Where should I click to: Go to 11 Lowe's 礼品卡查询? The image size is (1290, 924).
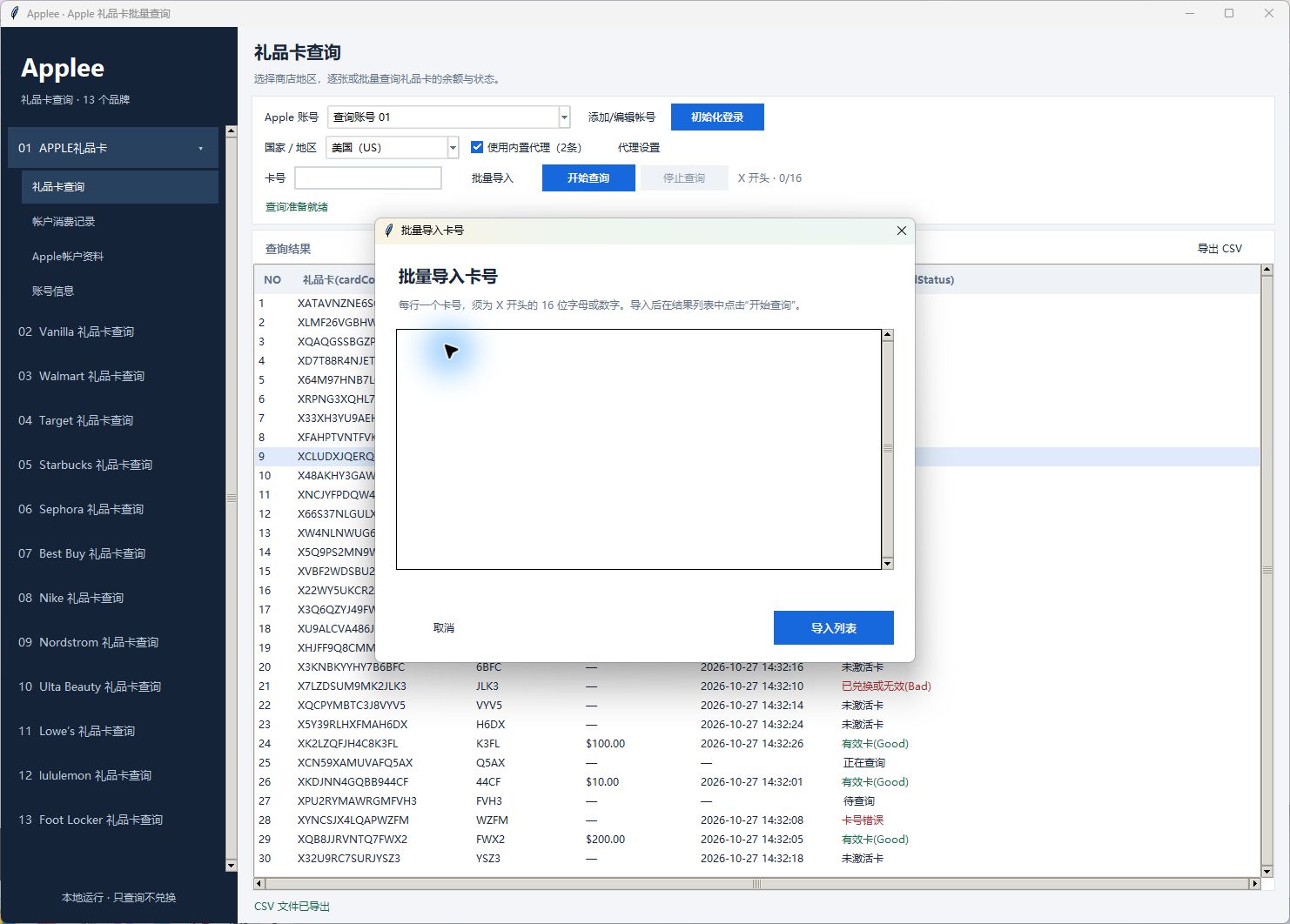(x=77, y=731)
